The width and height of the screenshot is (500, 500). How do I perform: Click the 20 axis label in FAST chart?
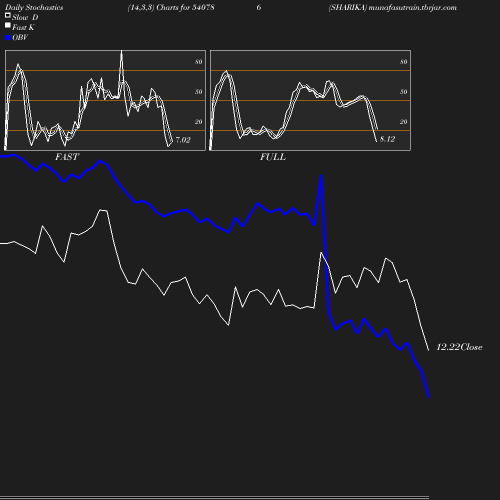[199, 122]
